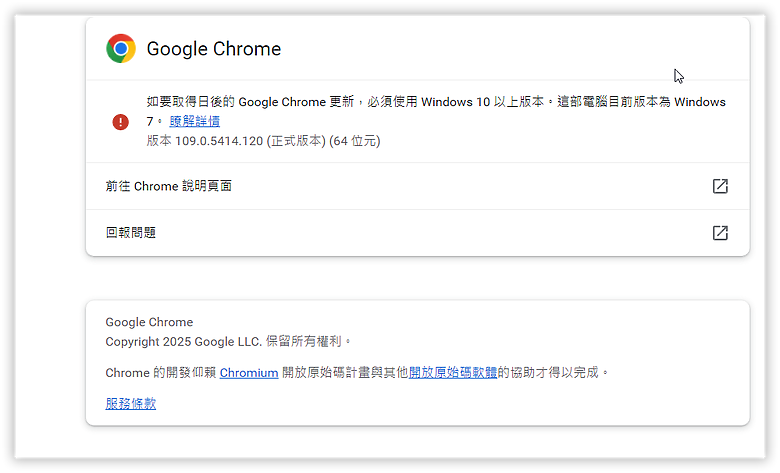Screen dimensions: 780x473
Task: Click the red error warning icon
Action: (120, 121)
